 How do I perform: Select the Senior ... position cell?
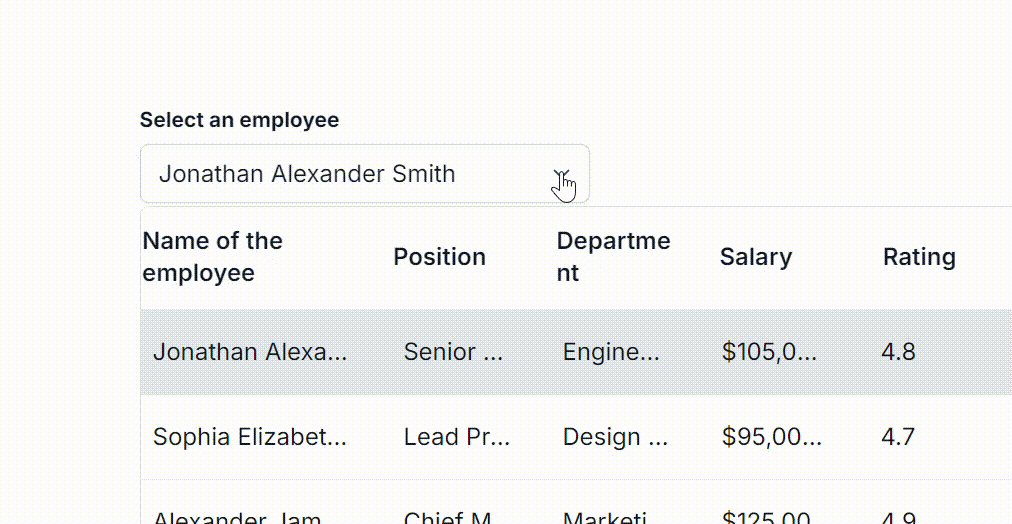point(453,352)
